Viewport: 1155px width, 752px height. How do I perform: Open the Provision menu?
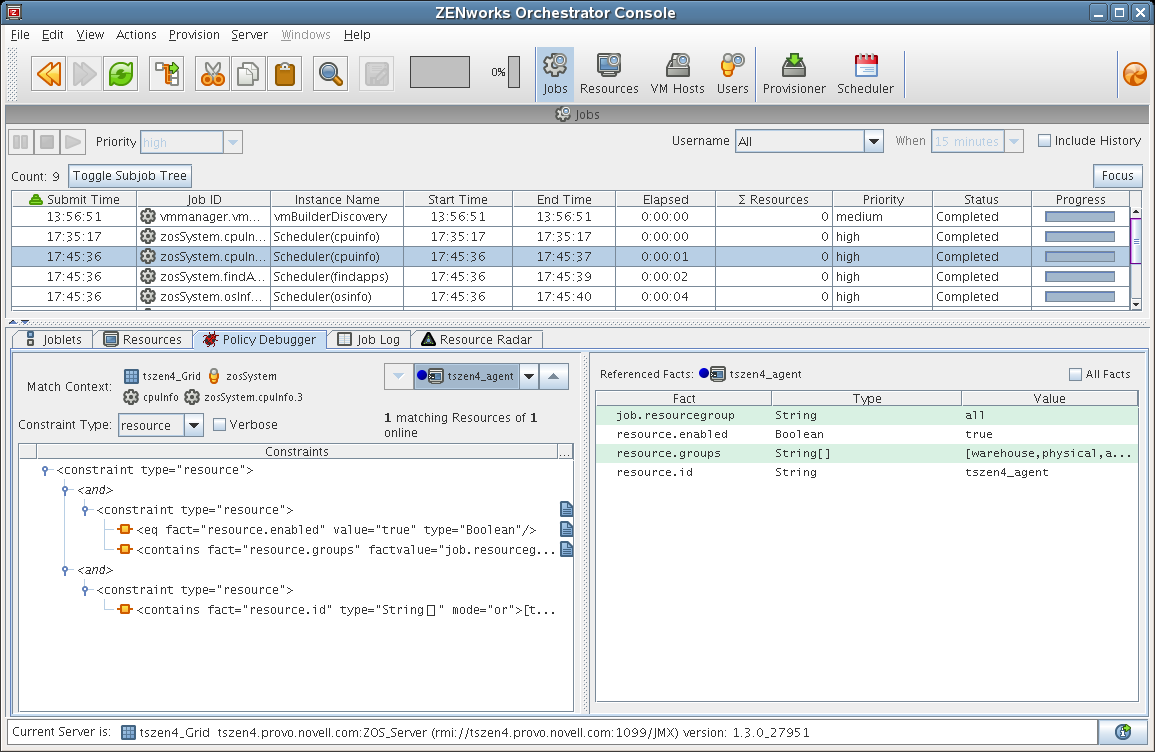click(194, 35)
